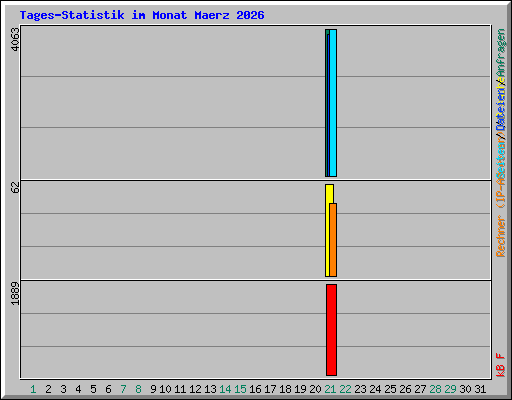The height and width of the screenshot is (400, 512).
Task: Click the green day label 1
Action: pos(33,389)
